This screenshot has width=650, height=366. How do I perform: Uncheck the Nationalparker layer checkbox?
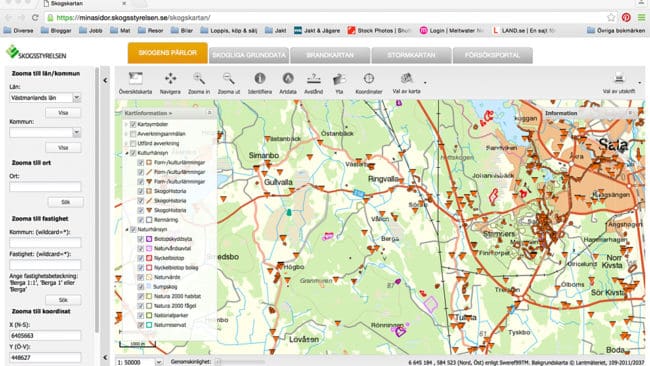[141, 315]
